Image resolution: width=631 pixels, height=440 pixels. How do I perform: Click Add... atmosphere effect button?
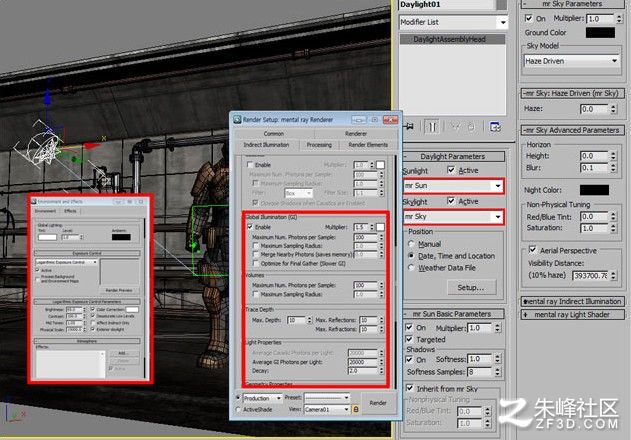(x=123, y=353)
